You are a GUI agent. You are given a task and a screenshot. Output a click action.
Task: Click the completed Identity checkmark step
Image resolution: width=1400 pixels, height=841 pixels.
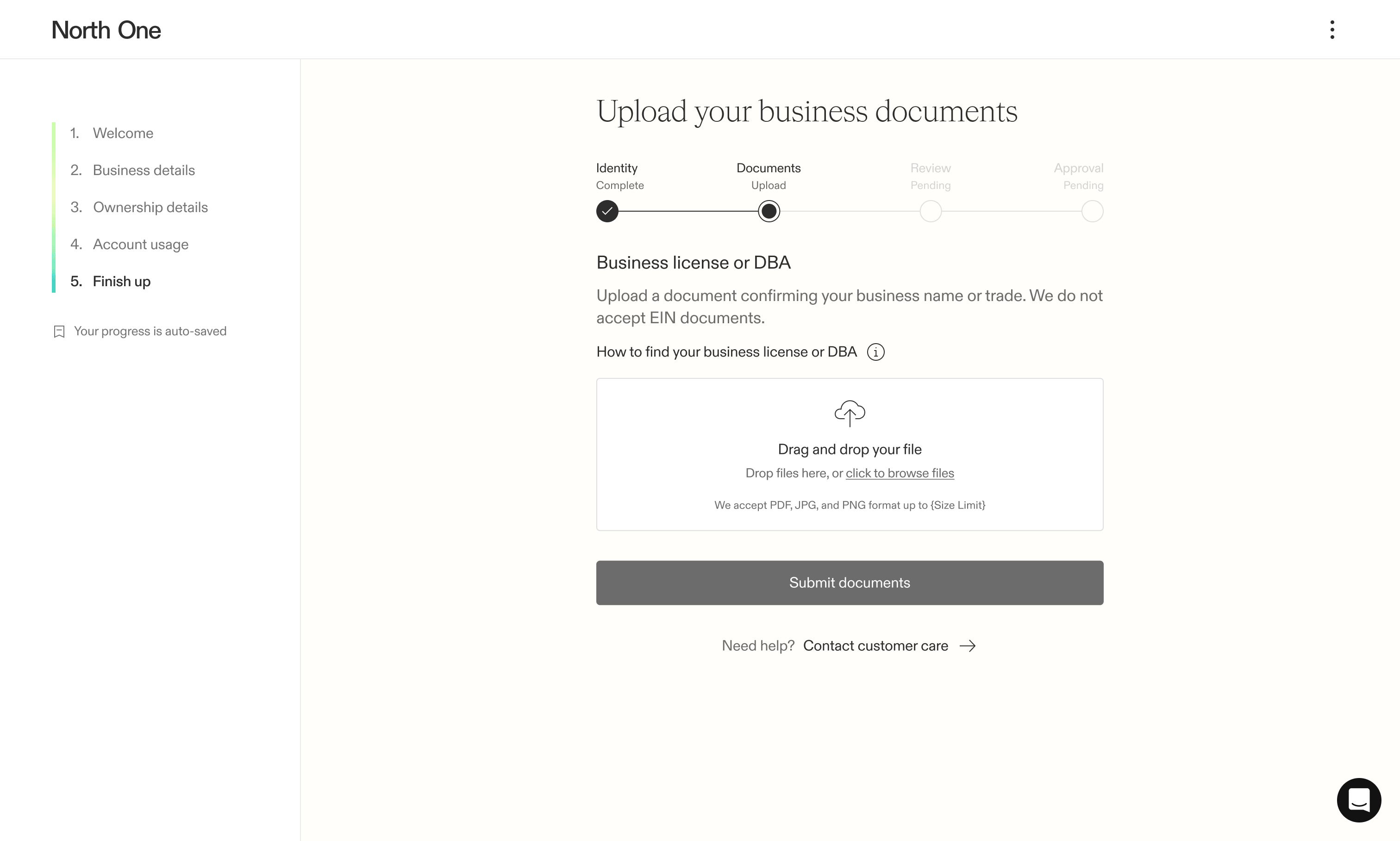[x=607, y=211]
